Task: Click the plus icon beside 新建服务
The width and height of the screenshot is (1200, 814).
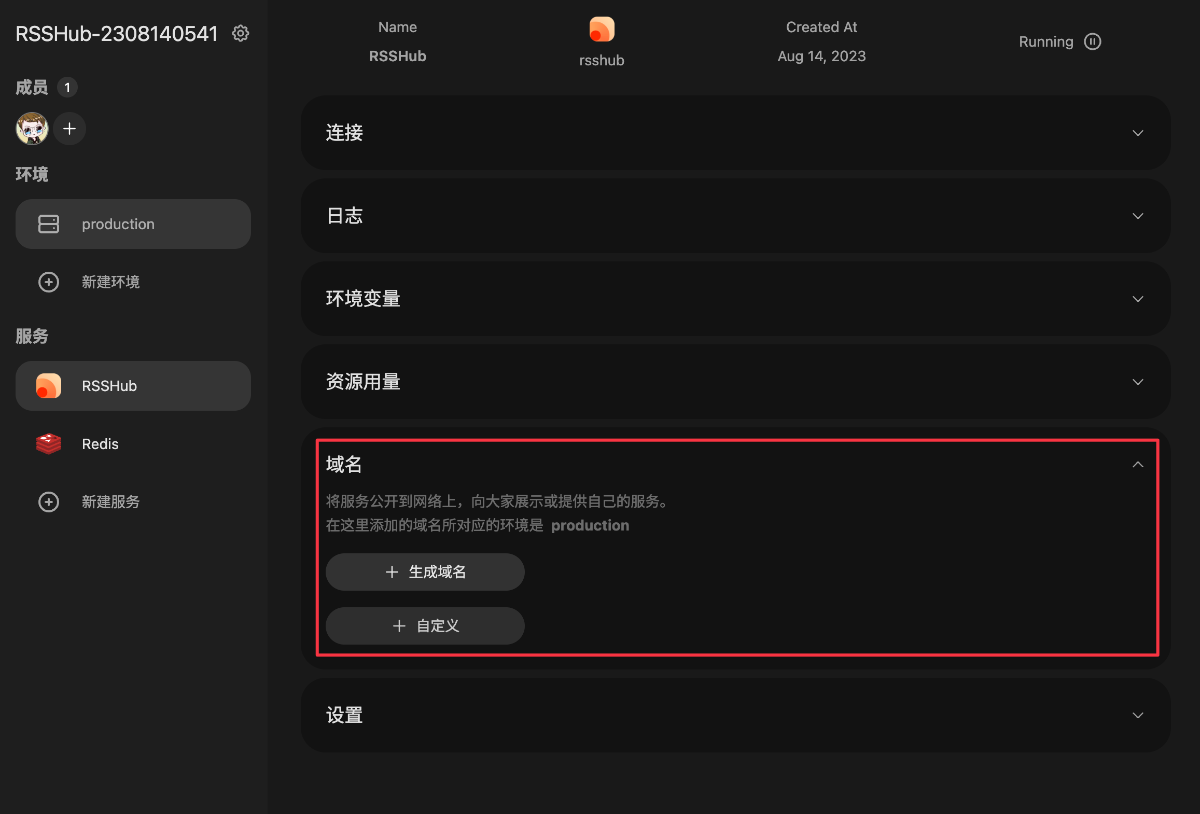Action: point(48,502)
